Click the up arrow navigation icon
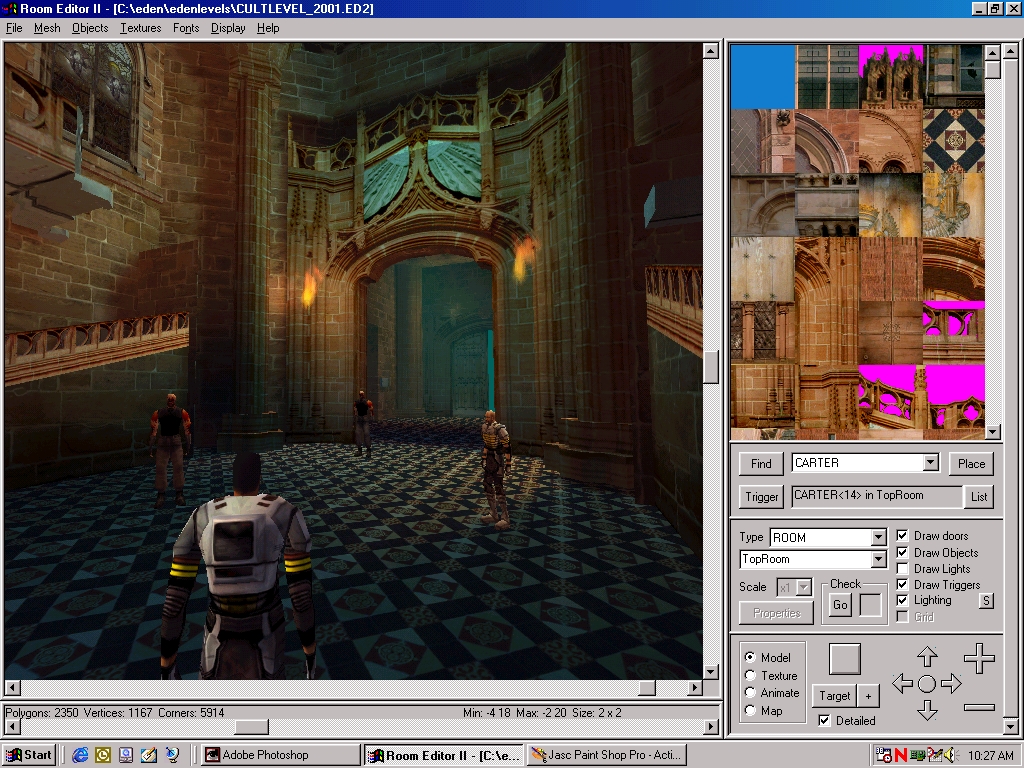 pyautogui.click(x=927, y=657)
